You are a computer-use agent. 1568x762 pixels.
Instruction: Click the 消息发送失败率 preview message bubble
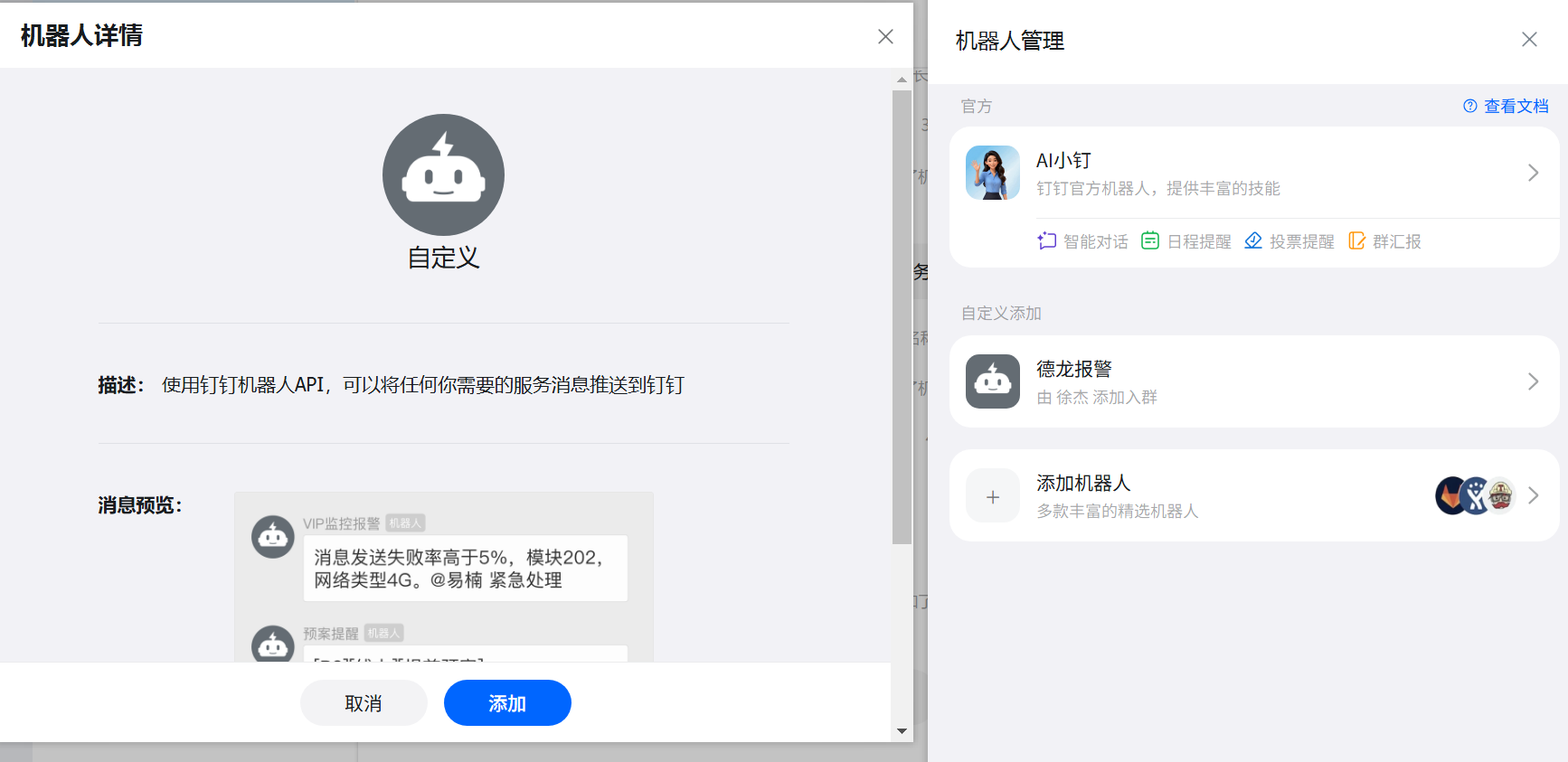pos(466,569)
